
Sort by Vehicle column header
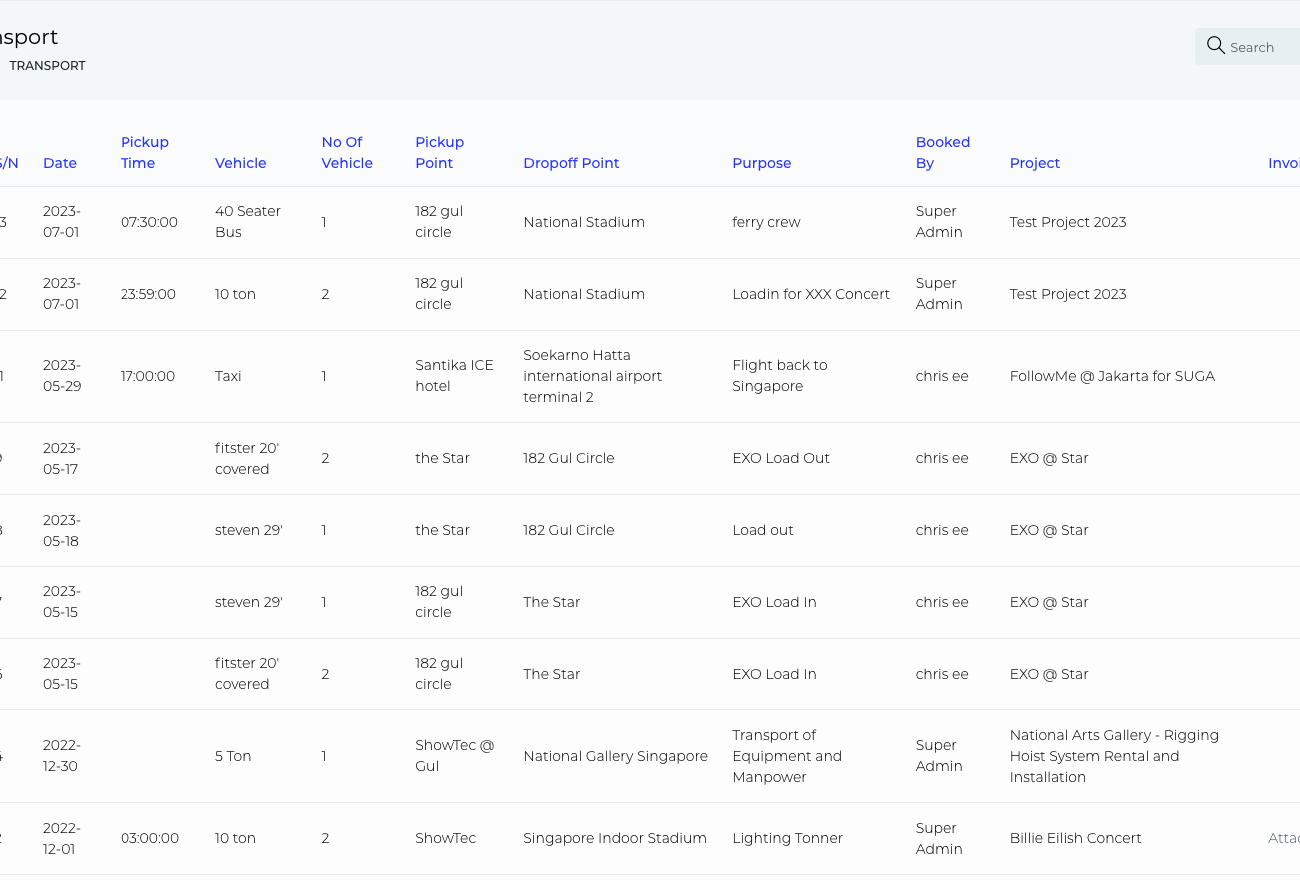240,163
